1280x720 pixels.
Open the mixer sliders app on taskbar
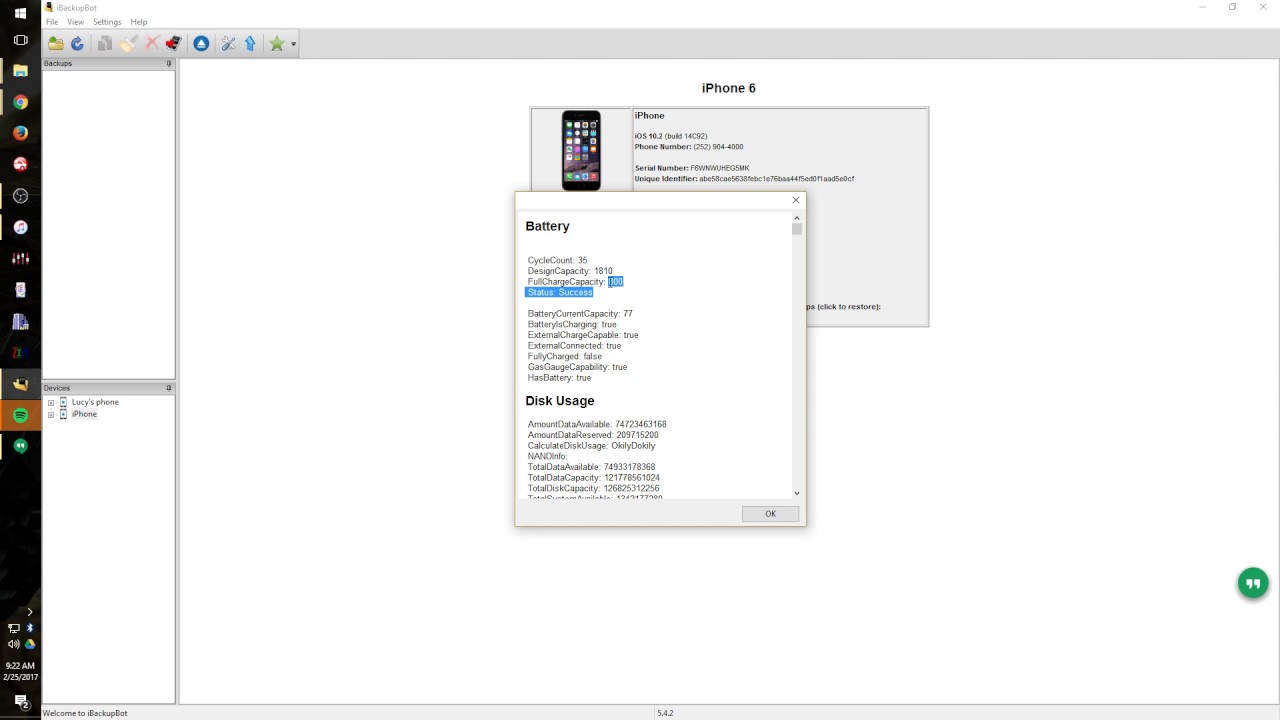(x=20, y=258)
